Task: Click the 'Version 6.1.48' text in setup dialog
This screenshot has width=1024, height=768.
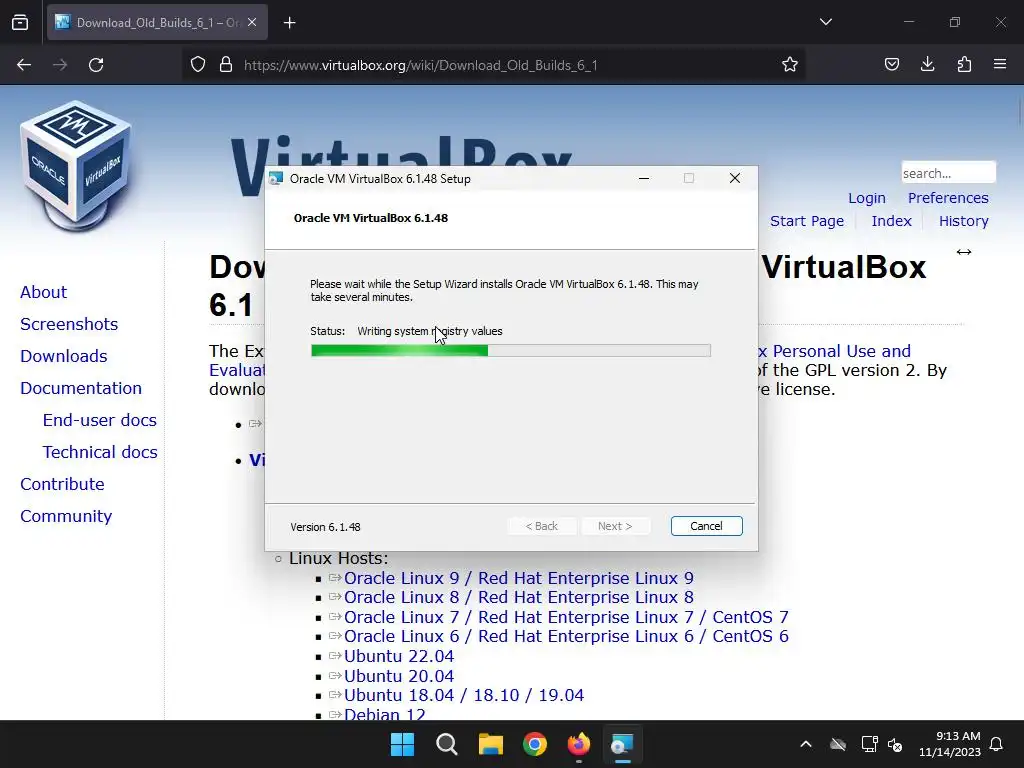Action: pos(325,527)
